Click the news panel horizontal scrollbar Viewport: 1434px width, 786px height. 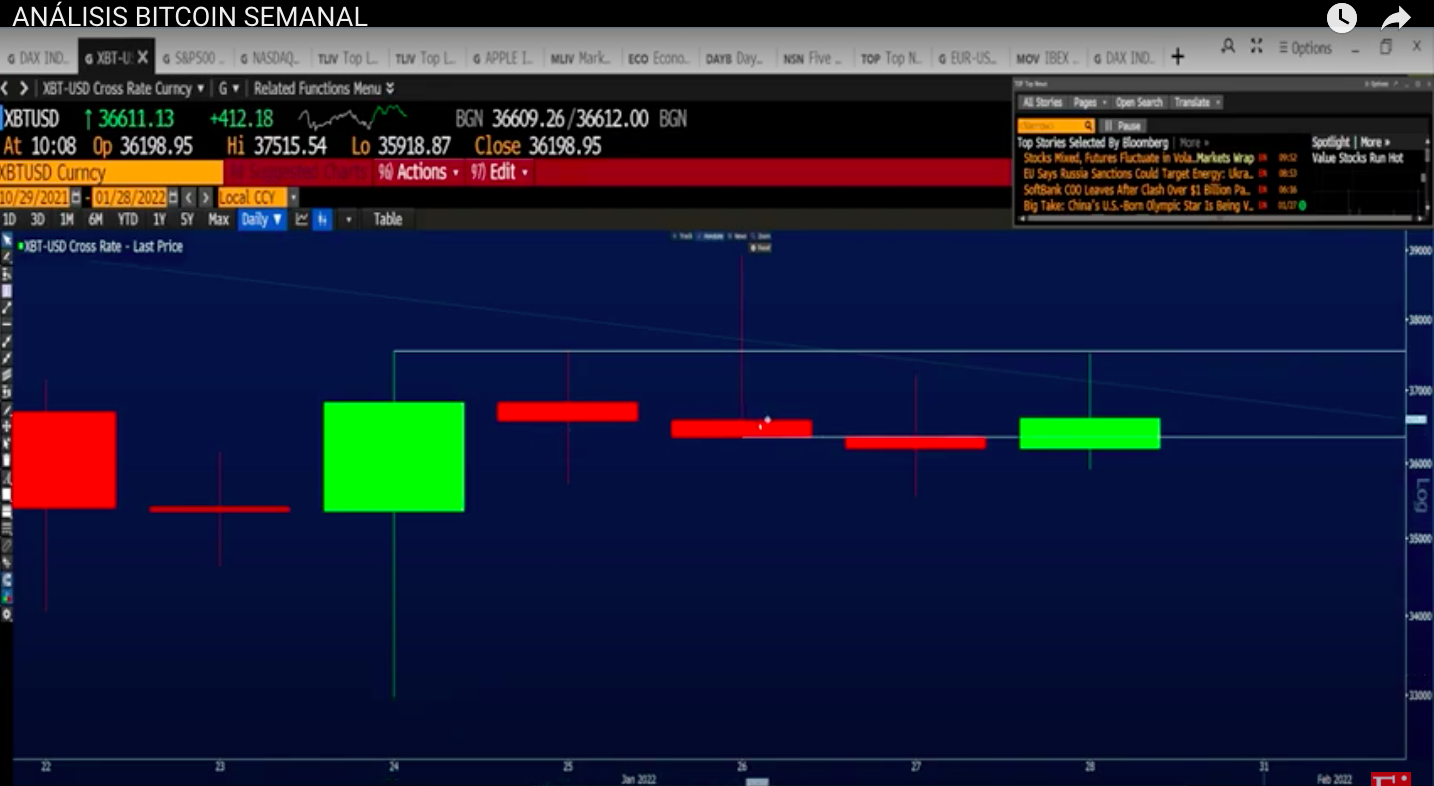tap(1222, 218)
